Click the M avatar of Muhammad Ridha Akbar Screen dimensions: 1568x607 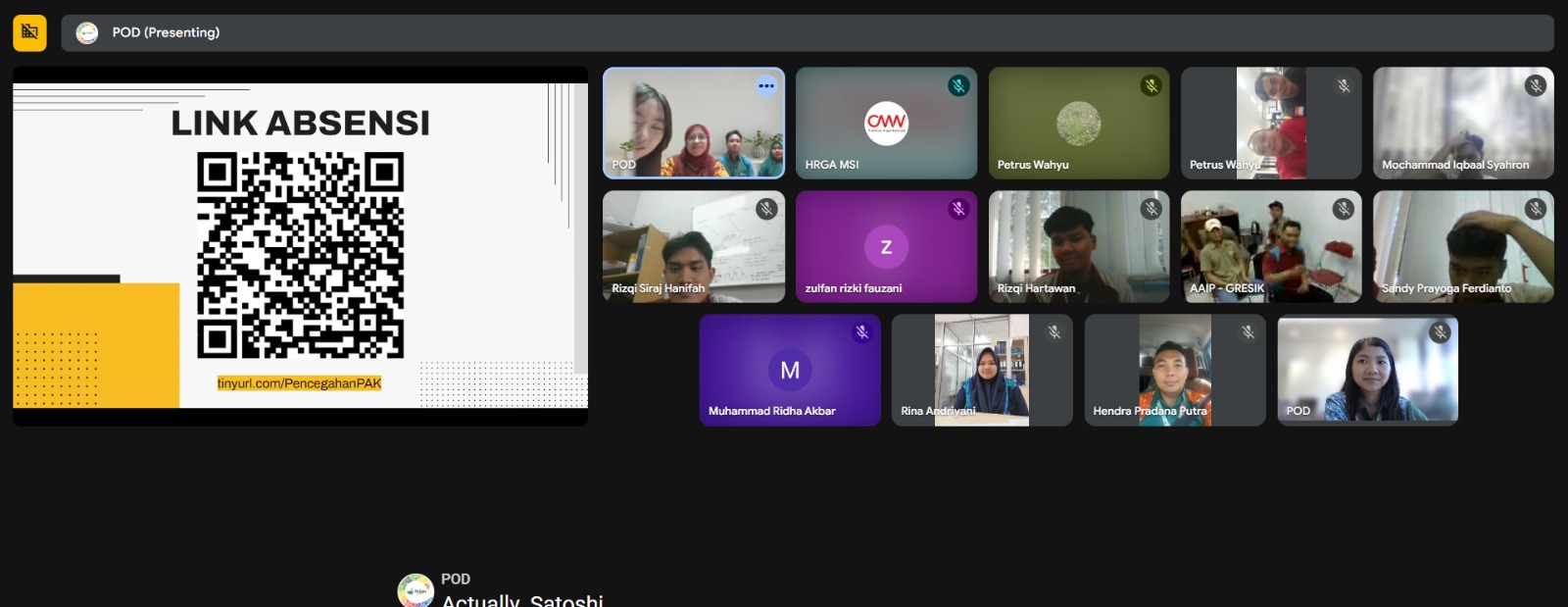(790, 370)
